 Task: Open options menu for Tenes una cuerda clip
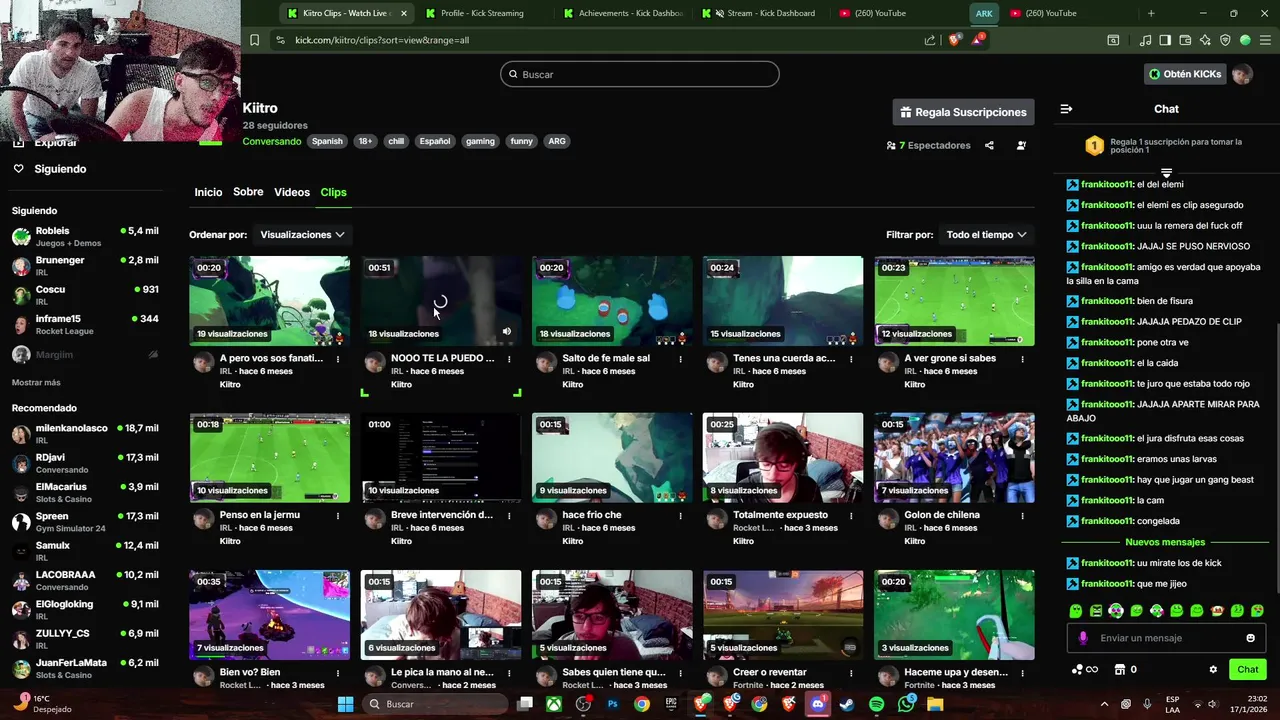point(852,359)
